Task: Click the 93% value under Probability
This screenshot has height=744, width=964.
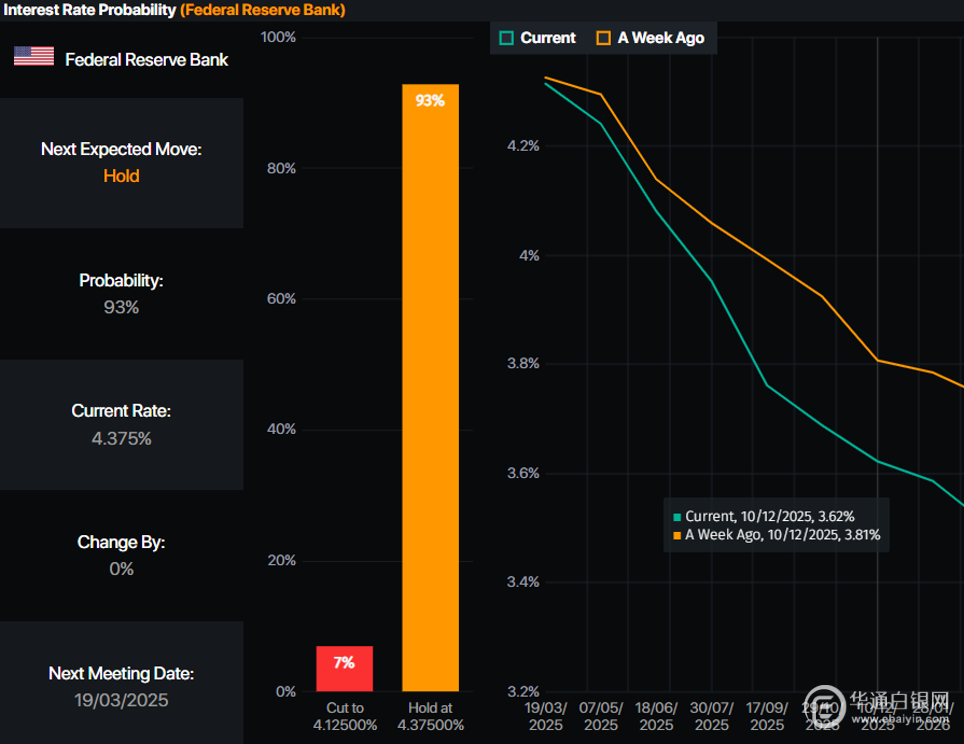Action: 121,307
